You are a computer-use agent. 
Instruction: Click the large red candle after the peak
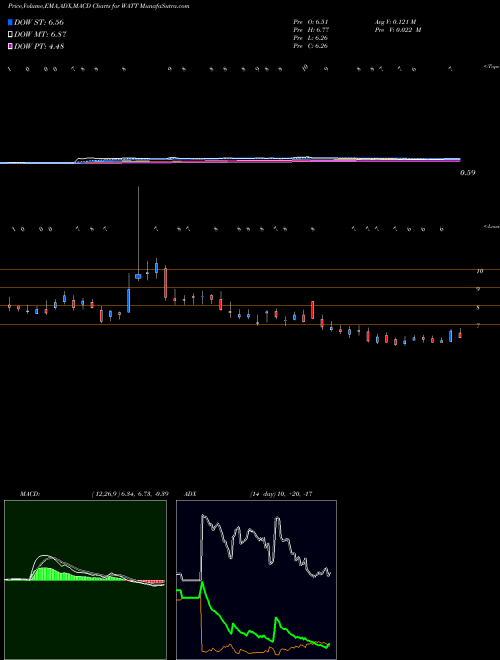[x=165, y=284]
